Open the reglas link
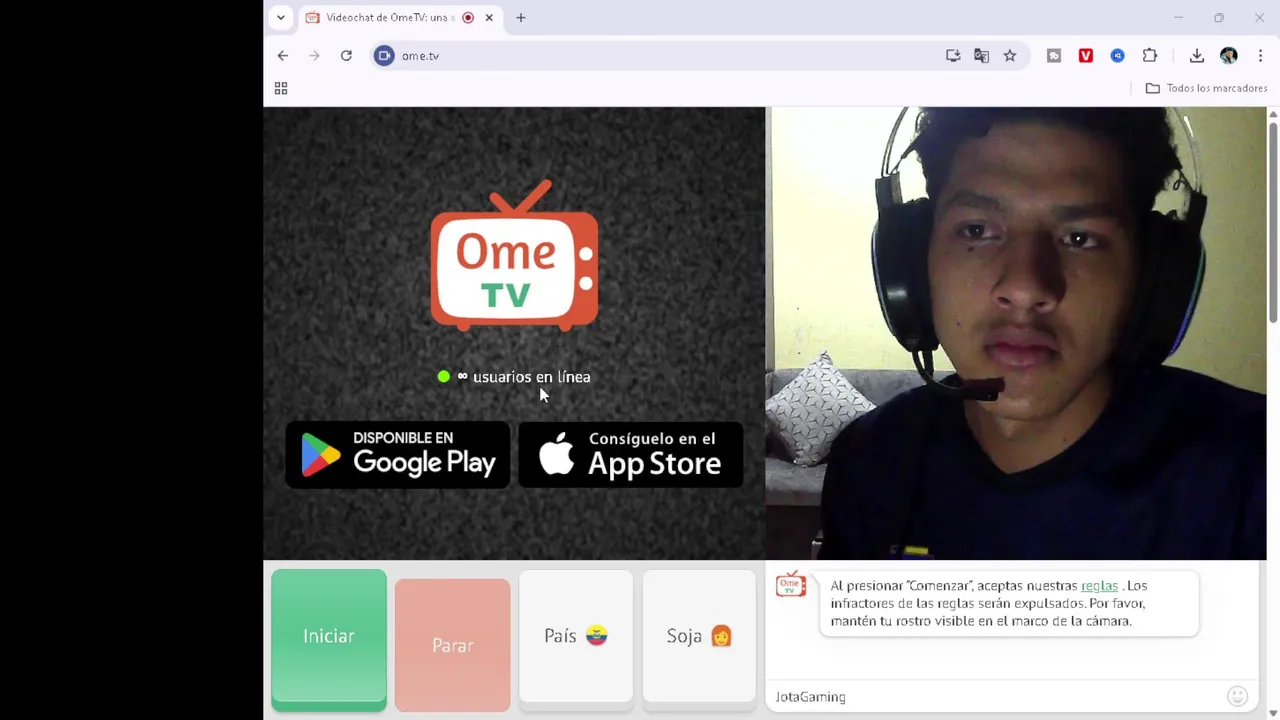 pyautogui.click(x=1099, y=586)
